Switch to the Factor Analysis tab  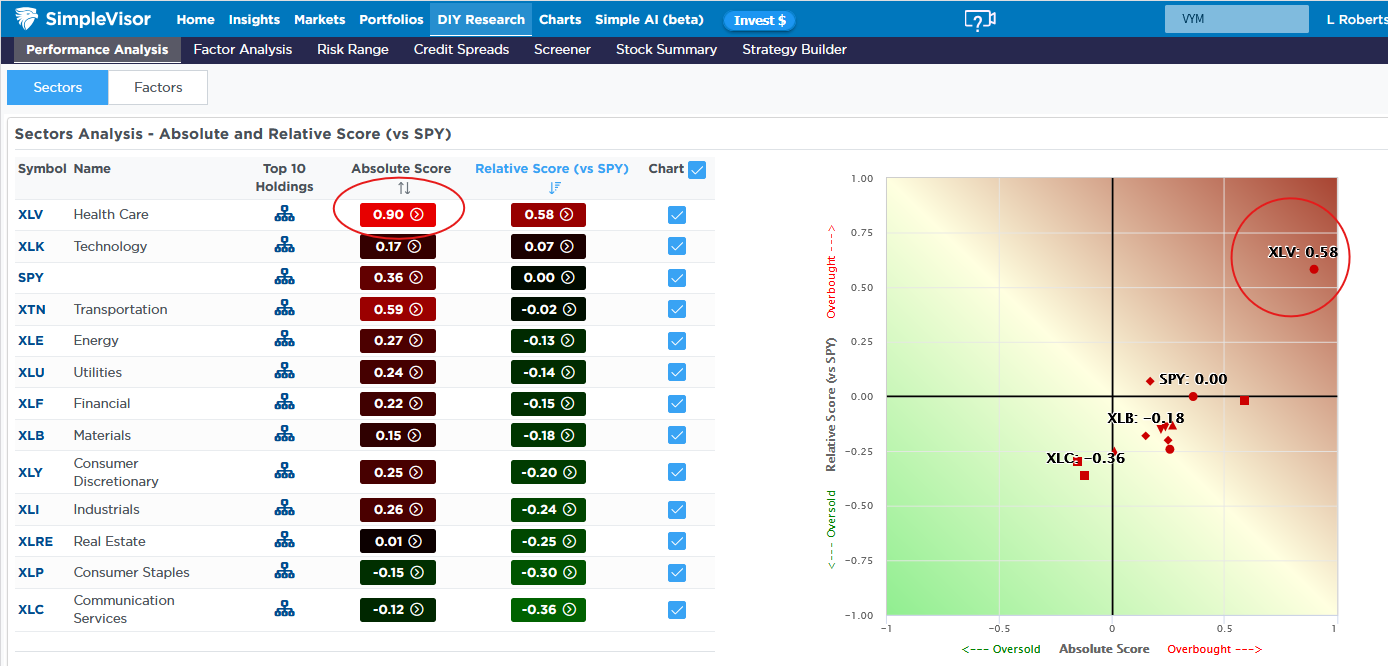click(x=242, y=48)
